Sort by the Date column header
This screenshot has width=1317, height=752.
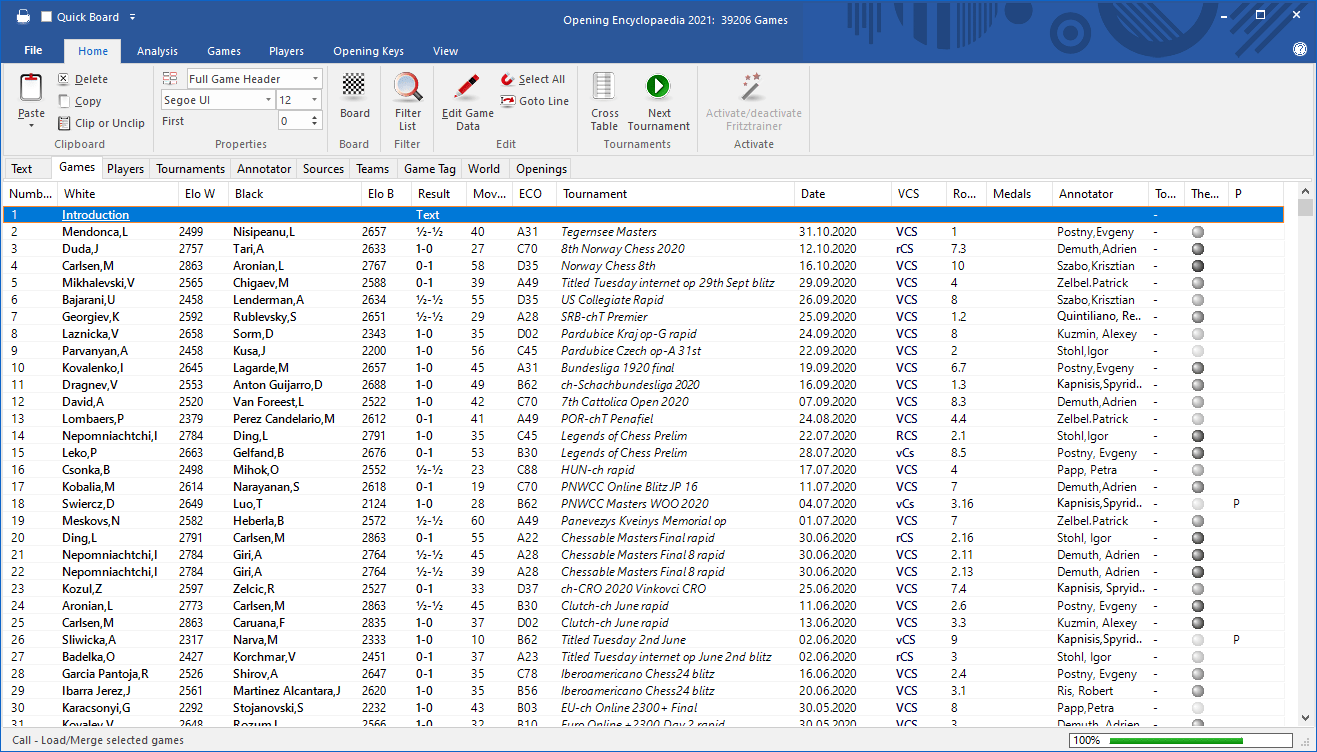tap(843, 194)
